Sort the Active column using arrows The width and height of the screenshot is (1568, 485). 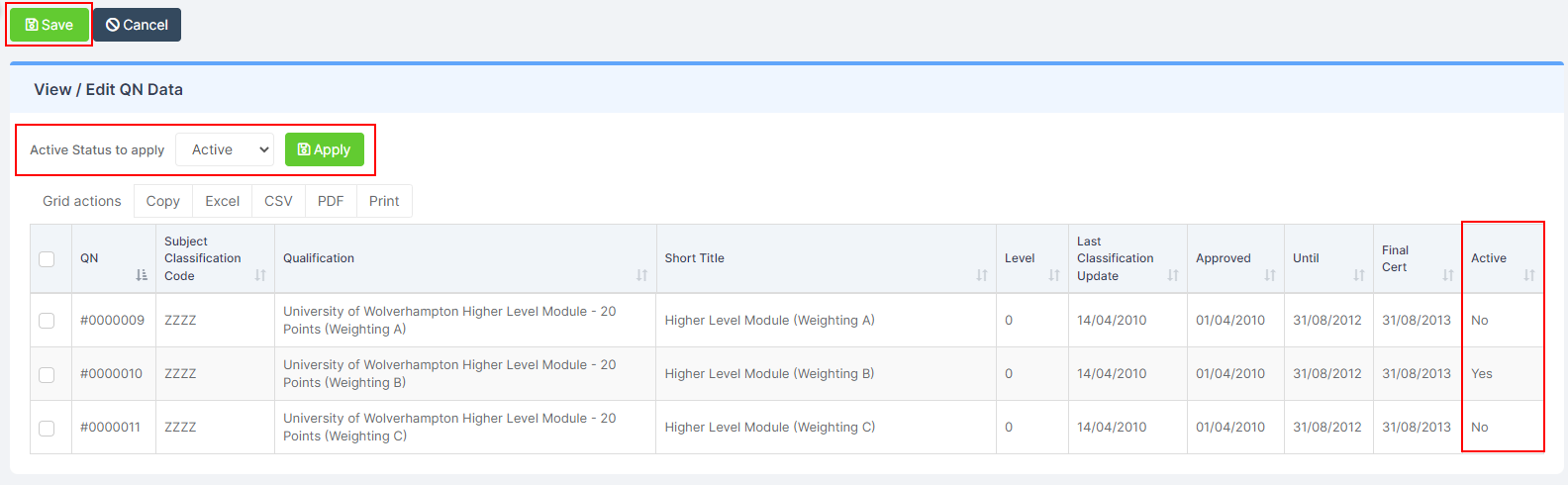tap(1529, 275)
